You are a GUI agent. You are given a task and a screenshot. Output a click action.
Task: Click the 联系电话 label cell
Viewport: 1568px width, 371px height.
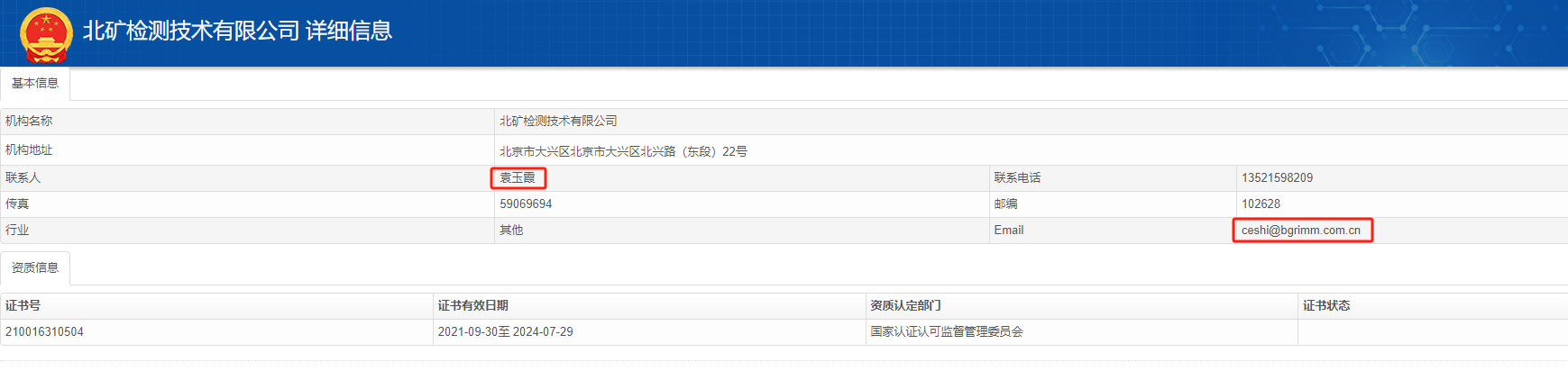coord(1112,177)
